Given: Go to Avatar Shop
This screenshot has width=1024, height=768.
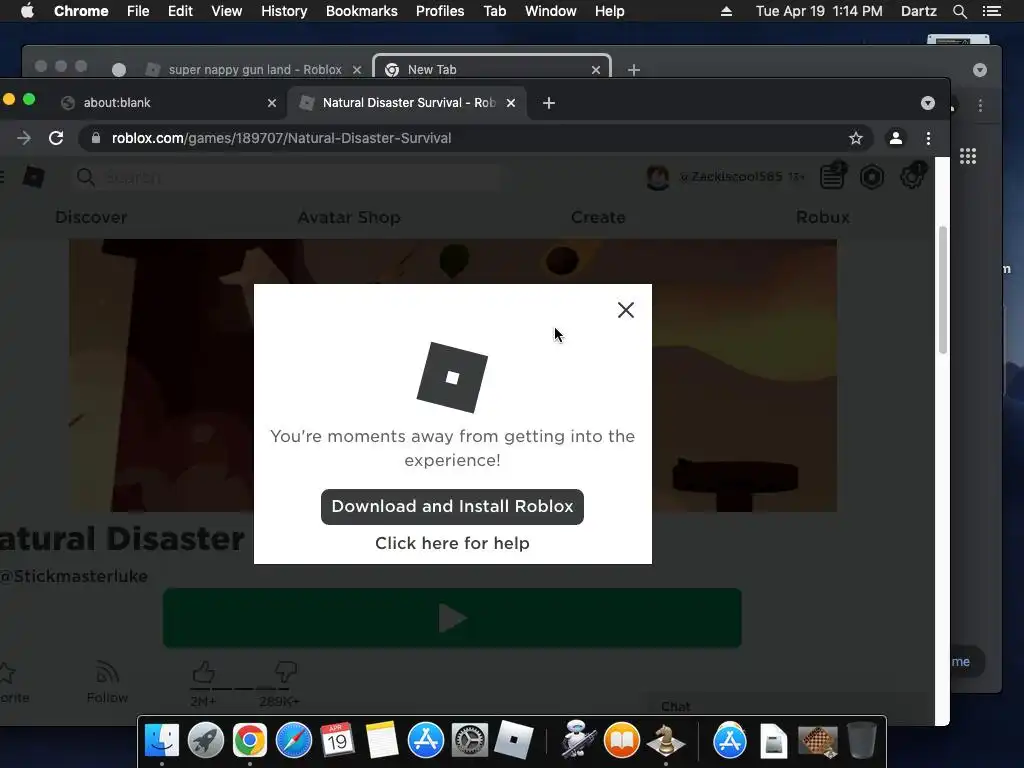Looking at the screenshot, I should pyautogui.click(x=349, y=217).
